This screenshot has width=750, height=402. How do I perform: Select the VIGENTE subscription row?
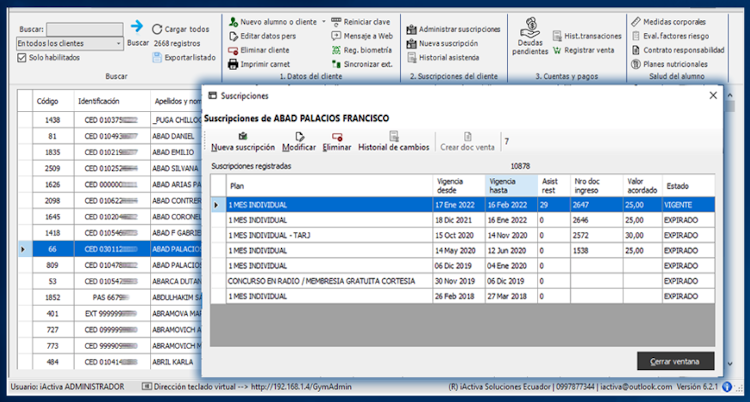[x=463, y=205]
